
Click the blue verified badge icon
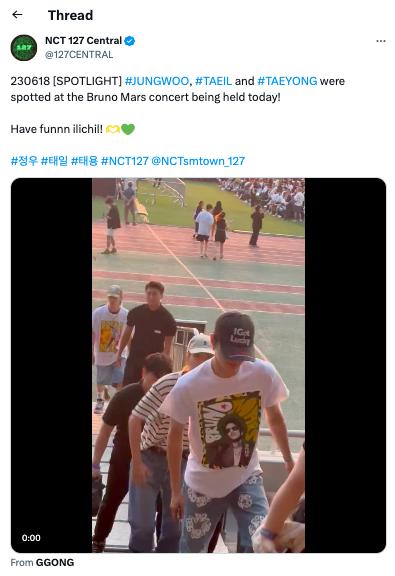point(129,41)
